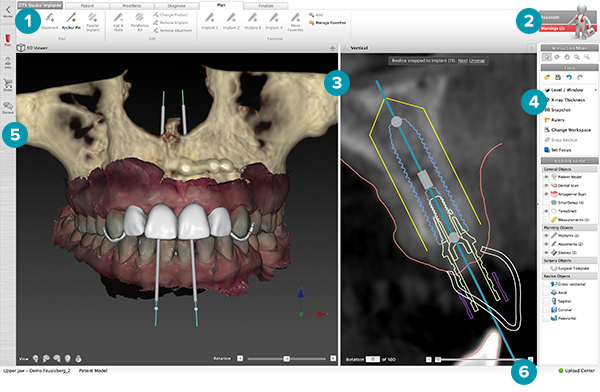The height and width of the screenshot is (392, 600).
Task: Open the Finalize tab
Action: click(266, 6)
